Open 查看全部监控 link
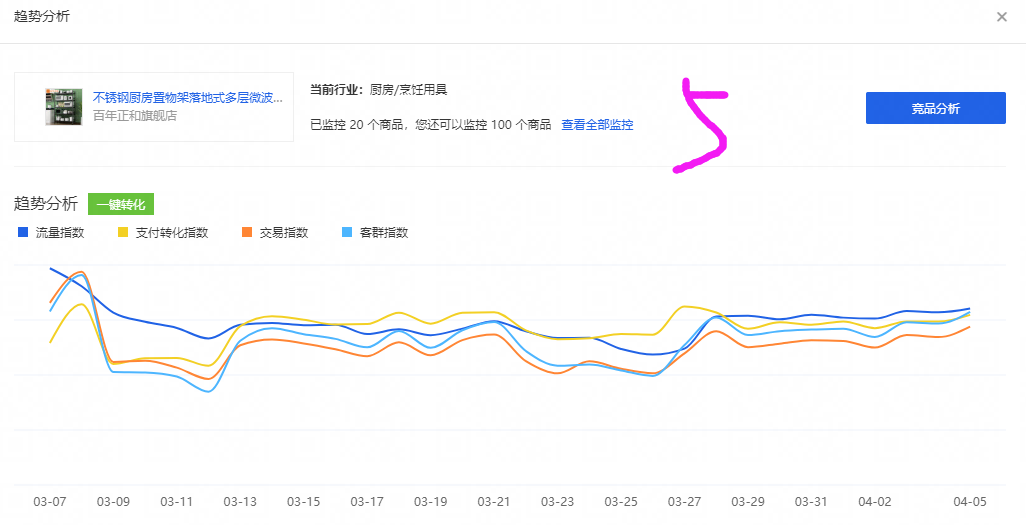The image size is (1026, 525). [597, 124]
